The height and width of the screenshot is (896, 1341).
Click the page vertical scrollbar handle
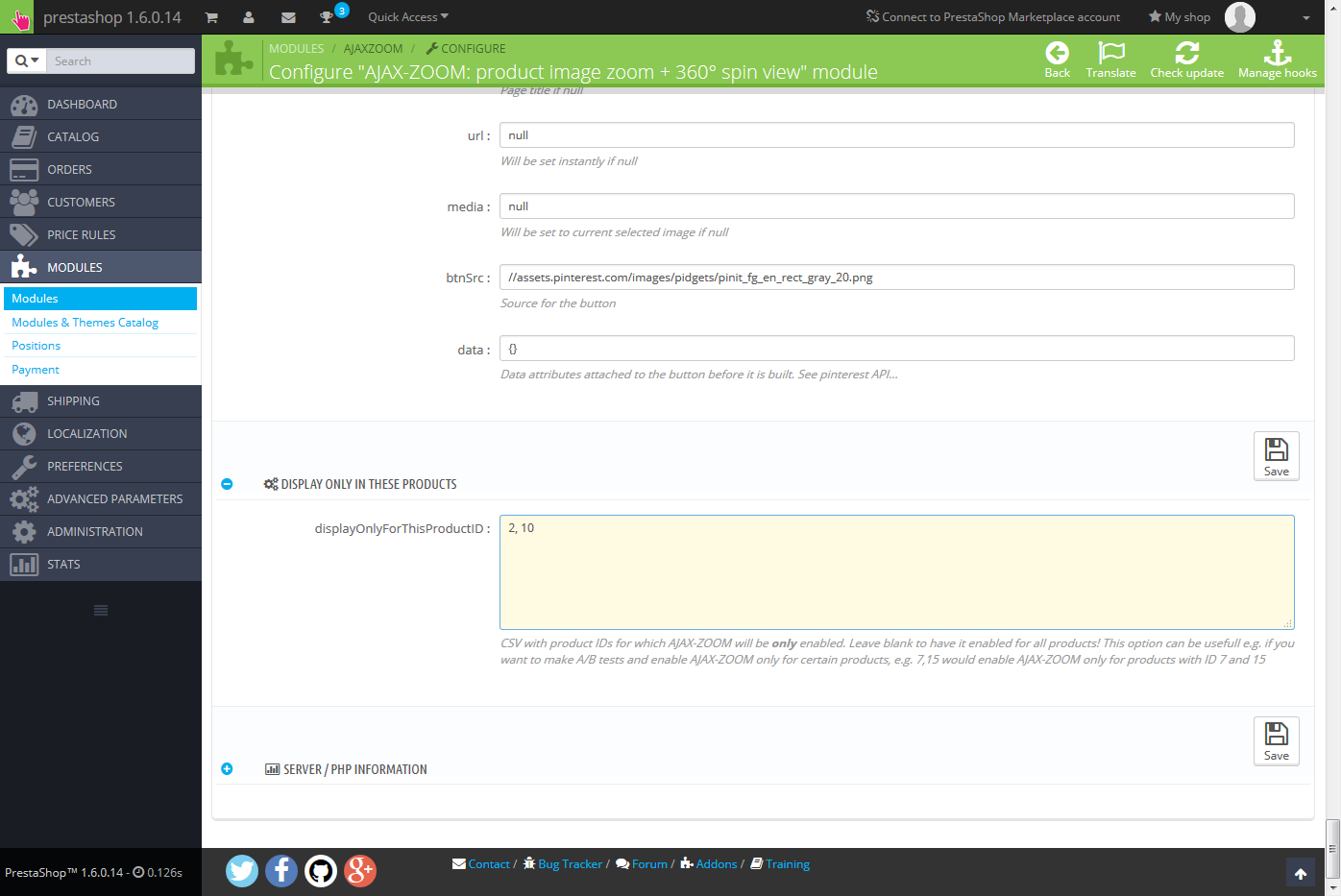[1333, 848]
